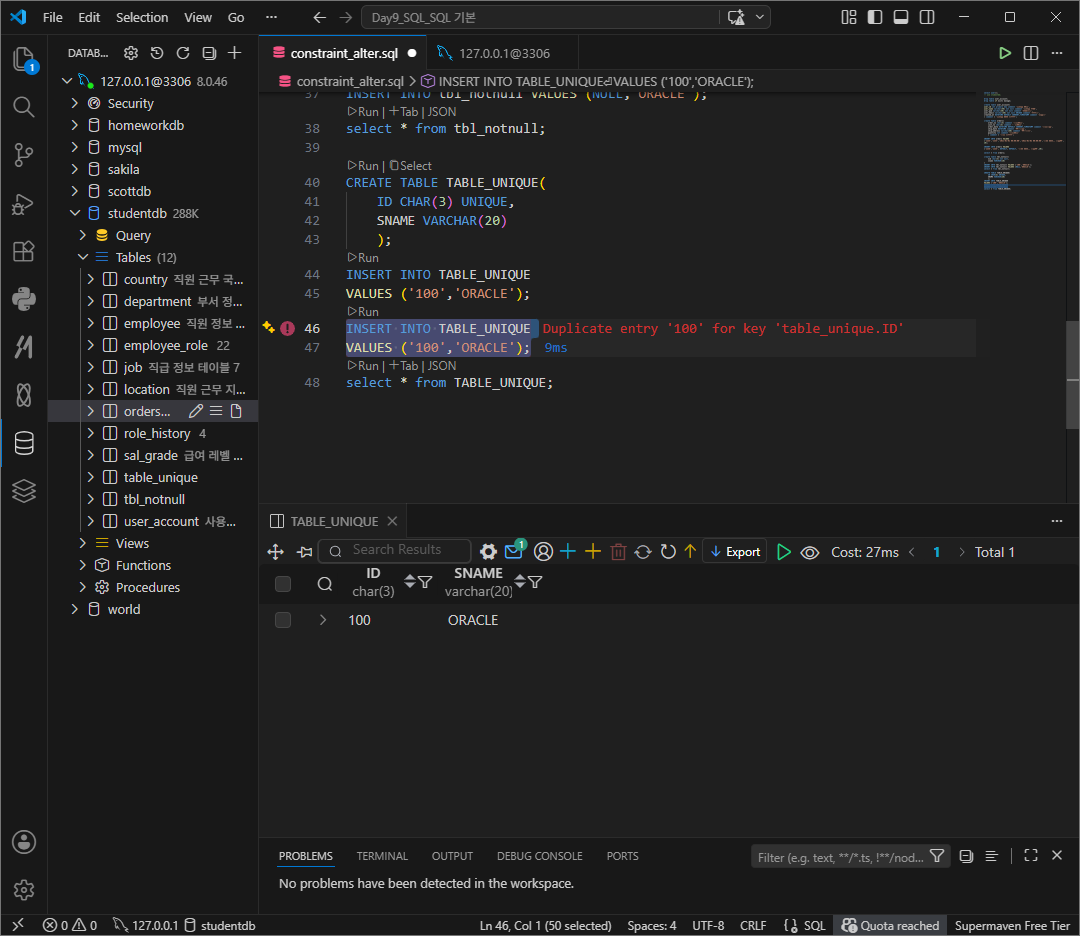The width and height of the screenshot is (1080, 936).
Task: Expand the sakila database
Action: tap(75, 169)
